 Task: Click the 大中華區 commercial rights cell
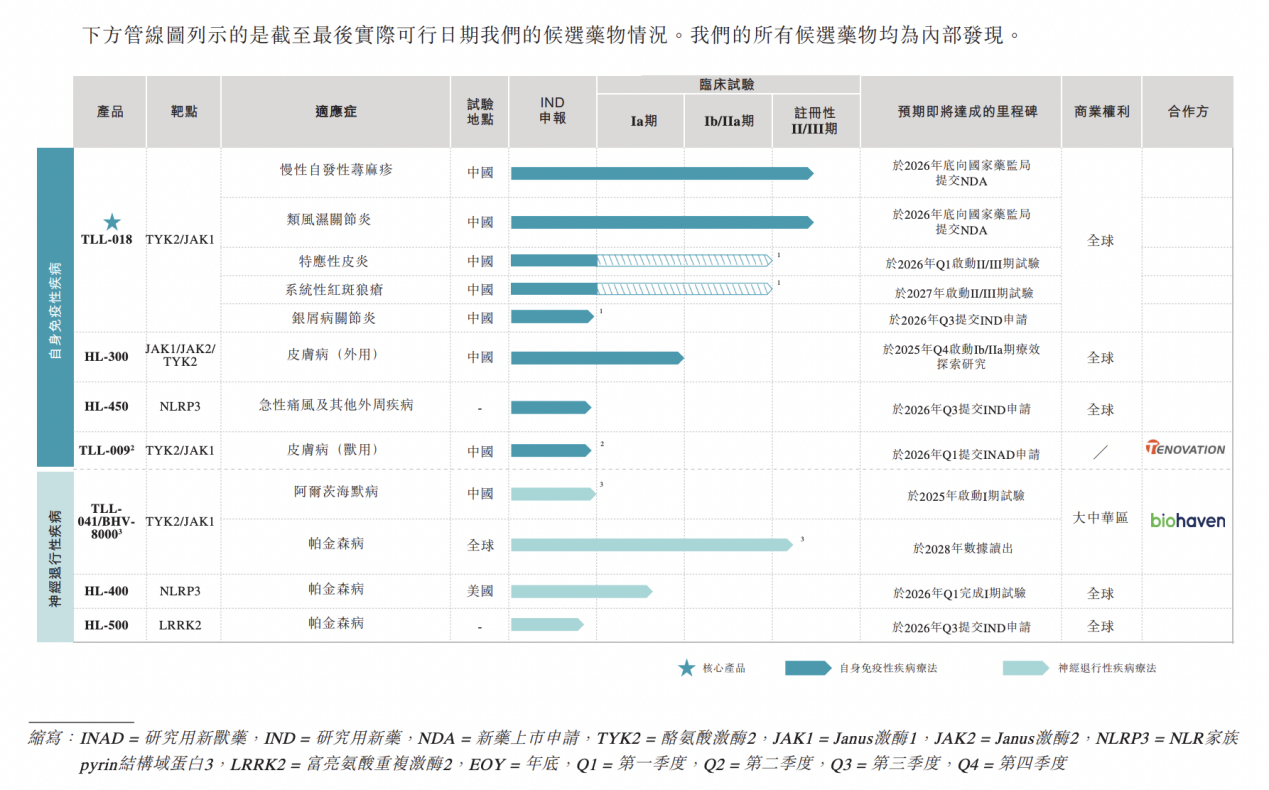[1100, 518]
